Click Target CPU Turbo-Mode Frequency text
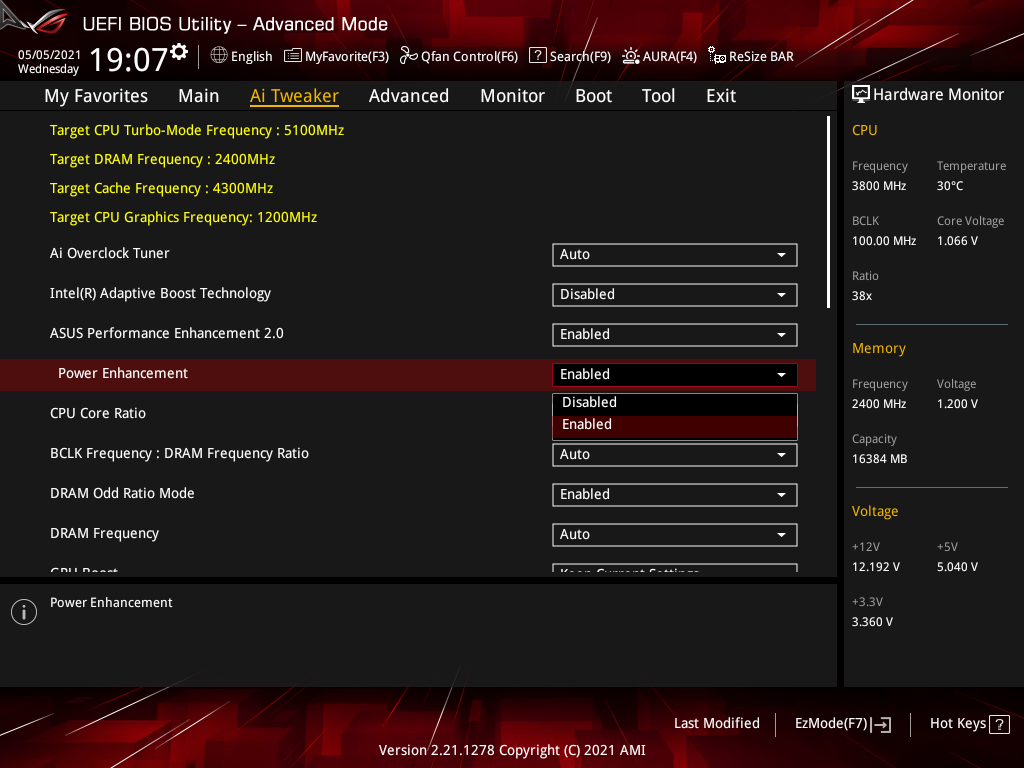1024x768 pixels. pyautogui.click(x=197, y=131)
